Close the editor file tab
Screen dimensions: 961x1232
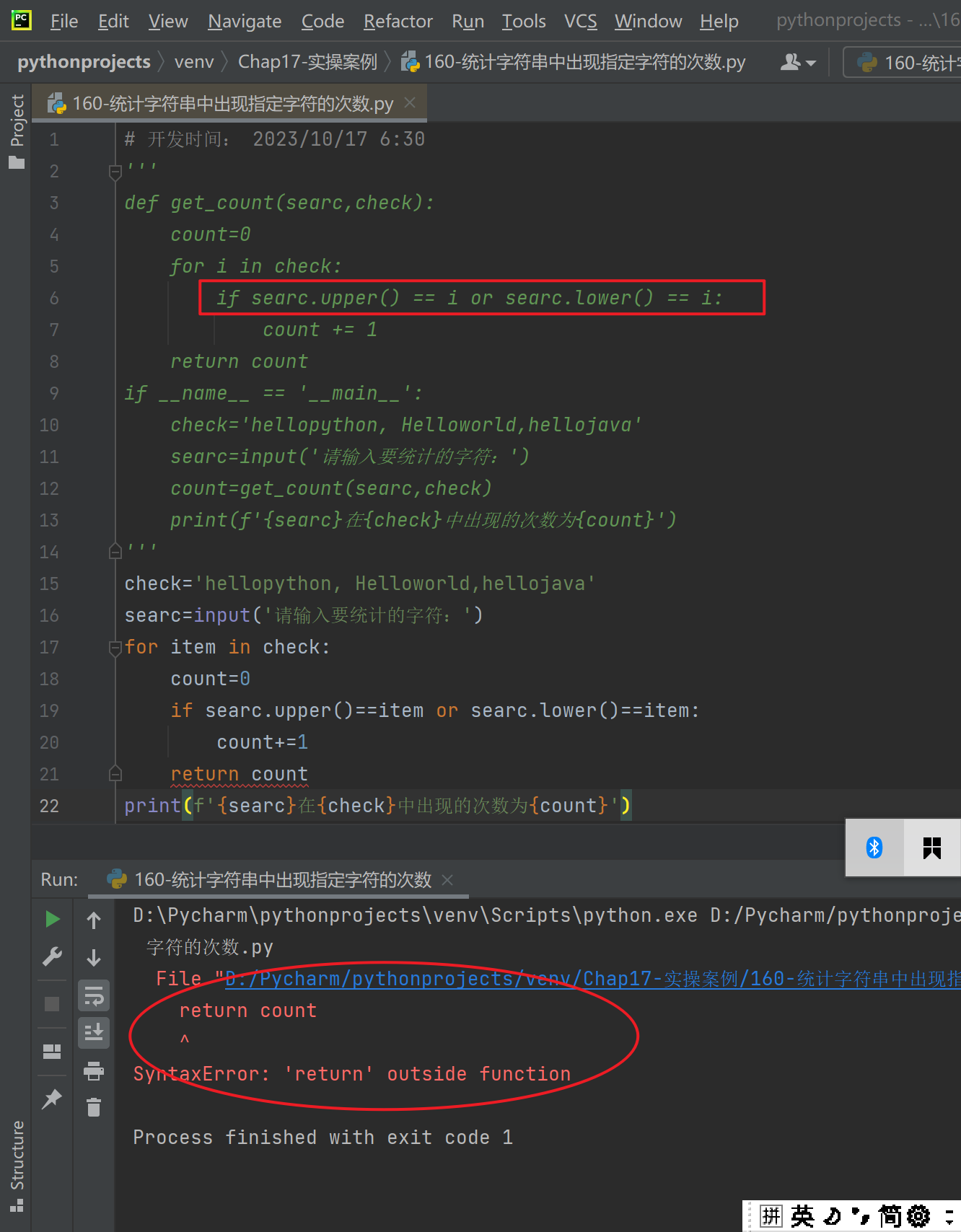coord(410,102)
